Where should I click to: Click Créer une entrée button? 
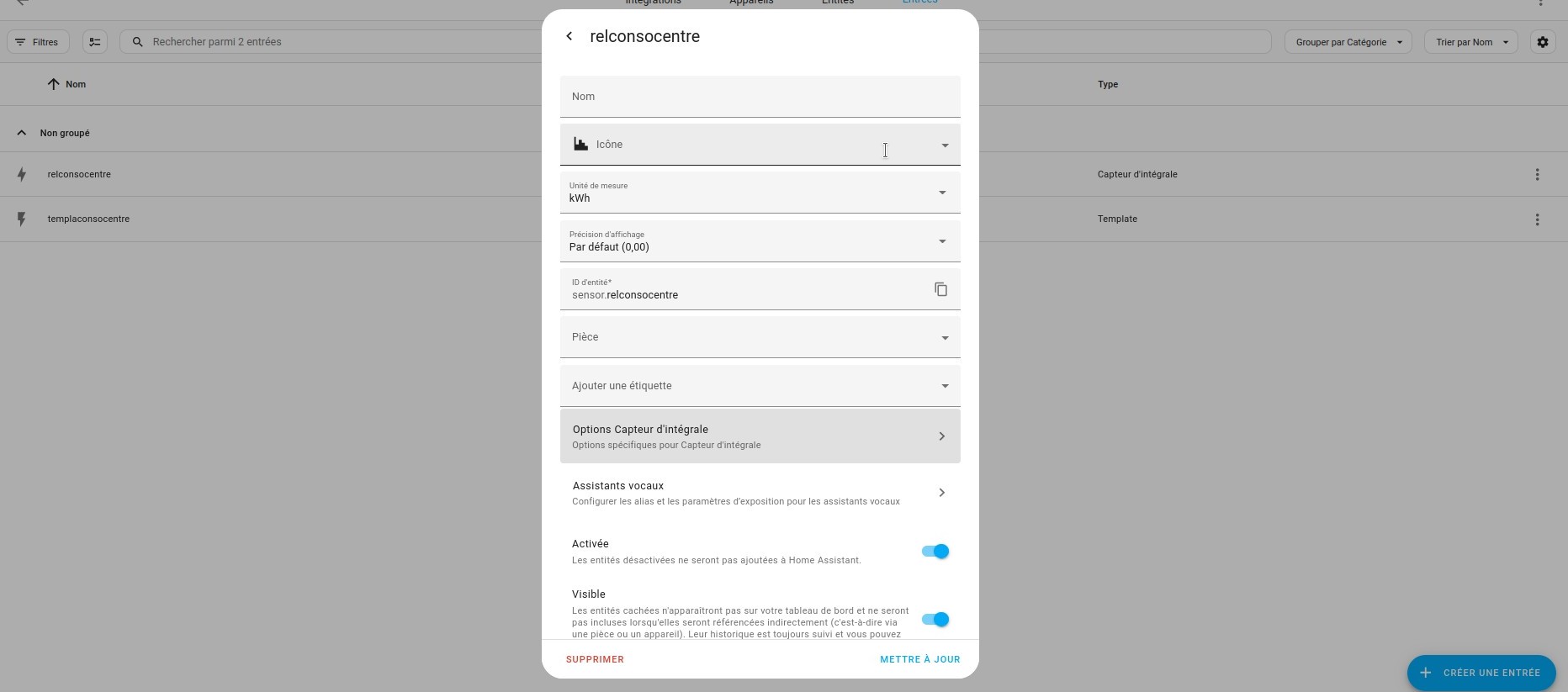(x=1481, y=673)
